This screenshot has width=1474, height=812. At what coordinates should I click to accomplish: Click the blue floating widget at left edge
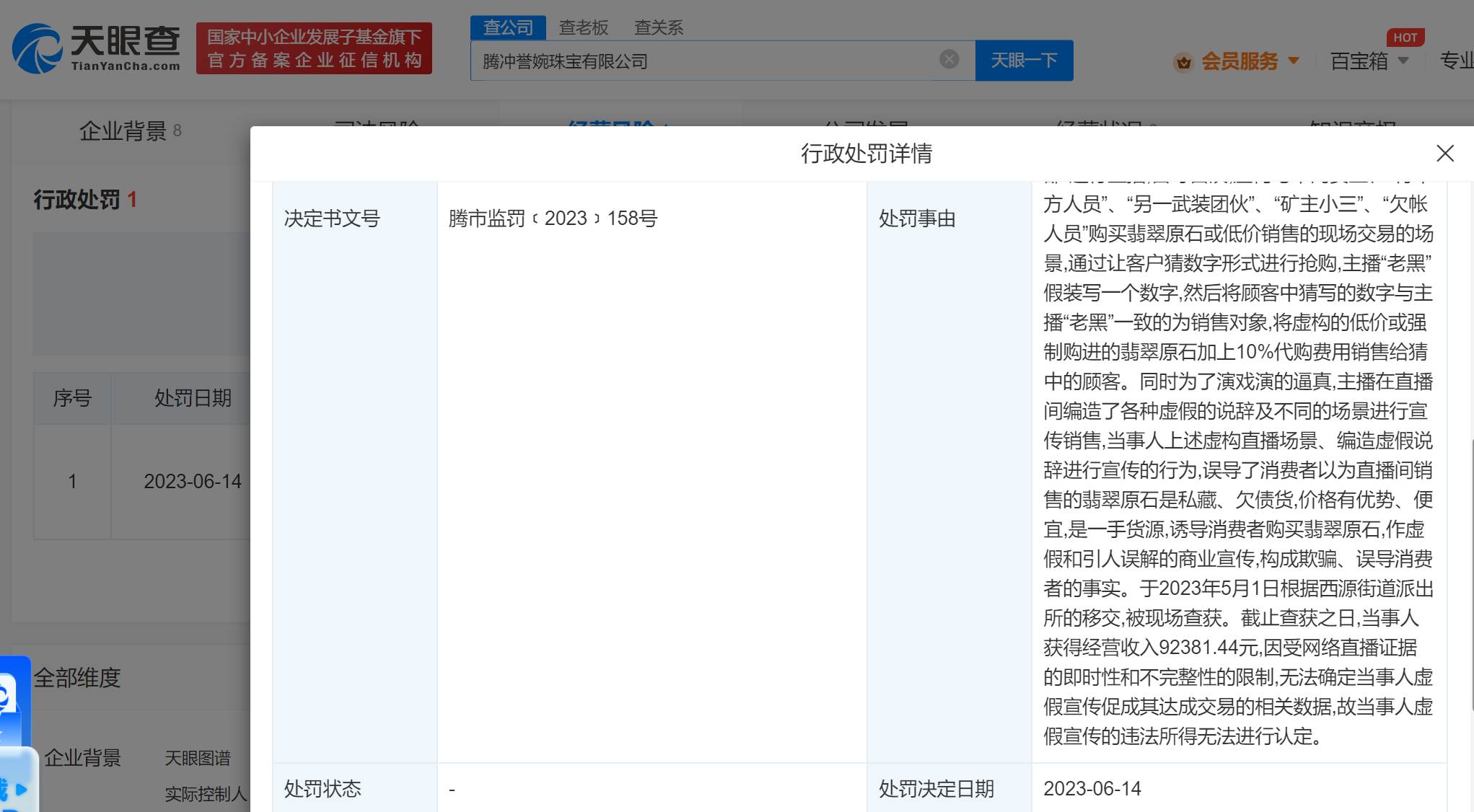(x=14, y=700)
